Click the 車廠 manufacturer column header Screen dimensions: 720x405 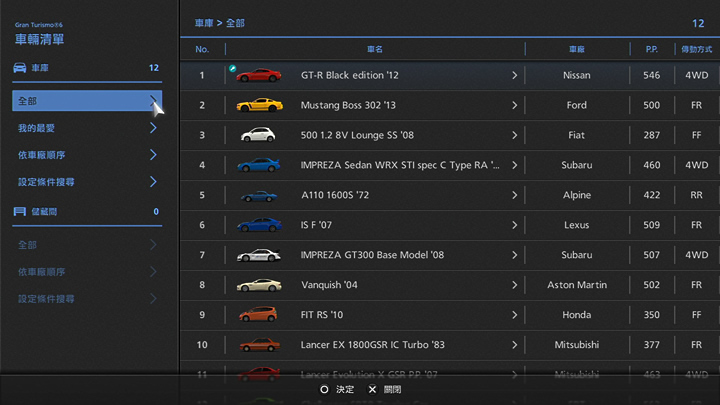point(576,49)
